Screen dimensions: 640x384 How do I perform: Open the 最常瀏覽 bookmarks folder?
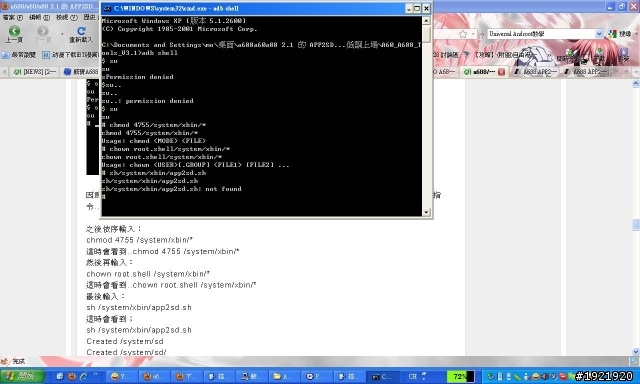19,55
